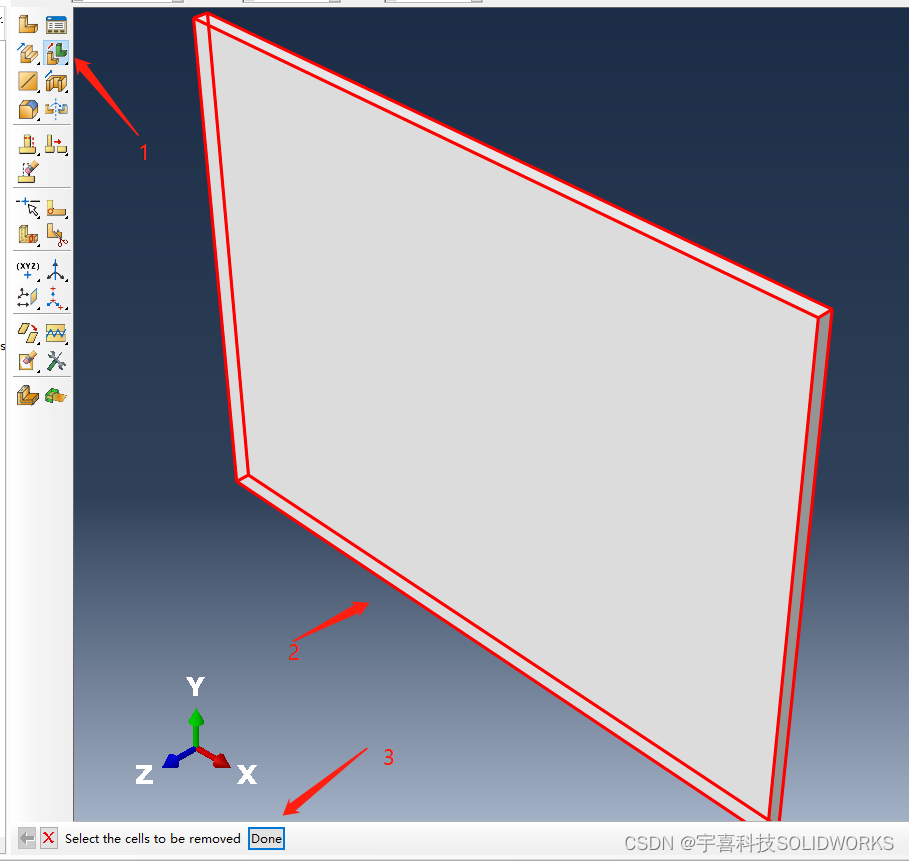The image size is (909, 862).
Task: Cancel the procedure with the red X
Action: [48, 838]
